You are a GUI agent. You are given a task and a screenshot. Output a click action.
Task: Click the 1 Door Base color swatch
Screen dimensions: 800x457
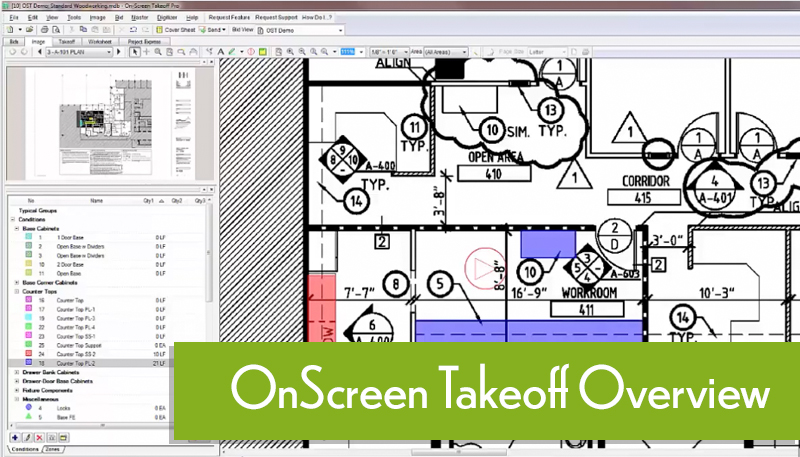click(29, 237)
